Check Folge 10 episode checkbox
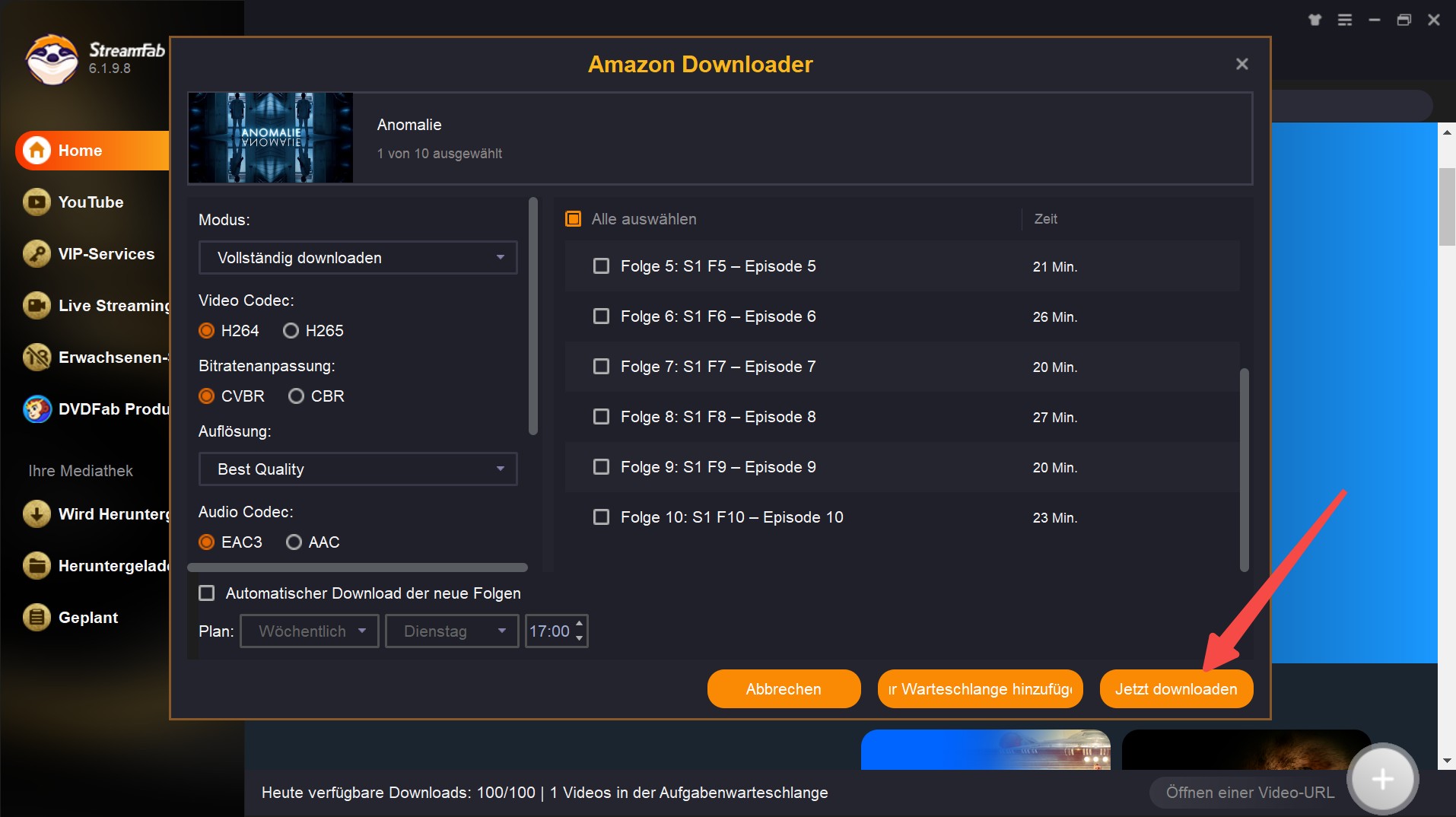 tap(601, 517)
